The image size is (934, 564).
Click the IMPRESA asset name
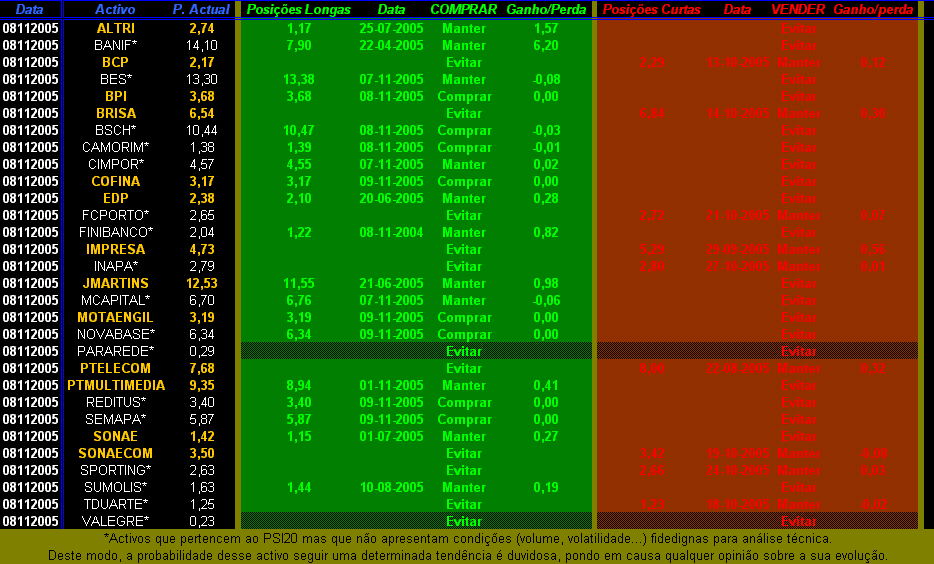pos(116,249)
